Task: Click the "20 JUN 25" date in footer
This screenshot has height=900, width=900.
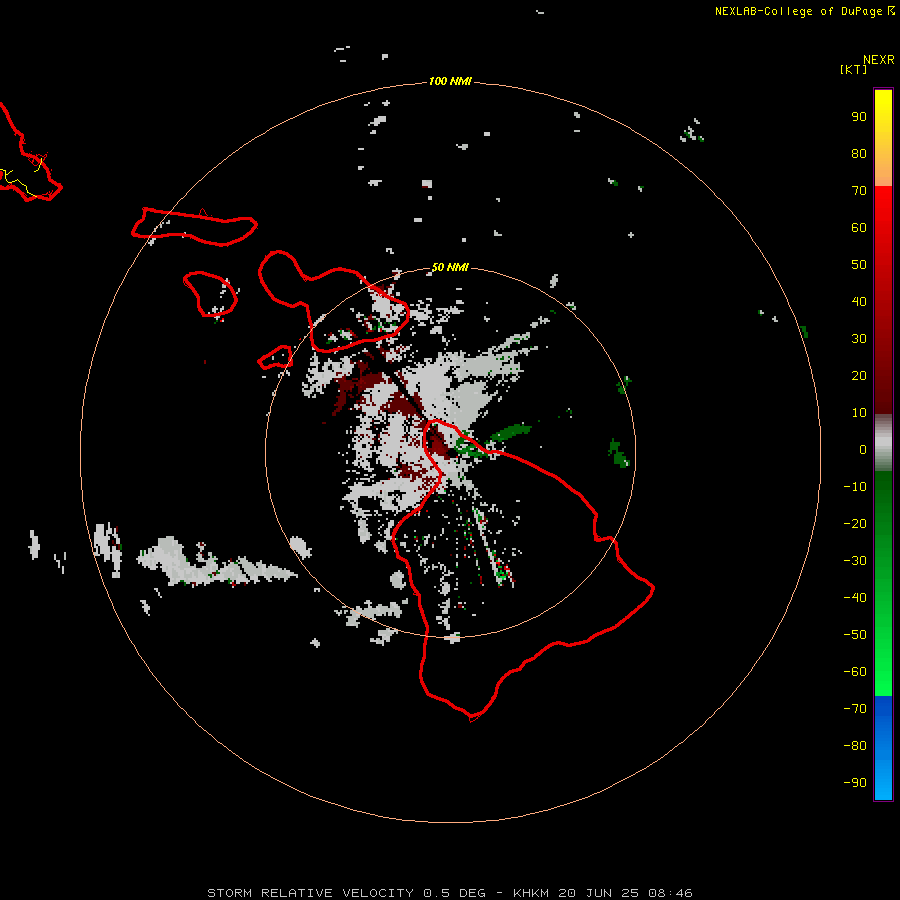Action: pos(598,893)
